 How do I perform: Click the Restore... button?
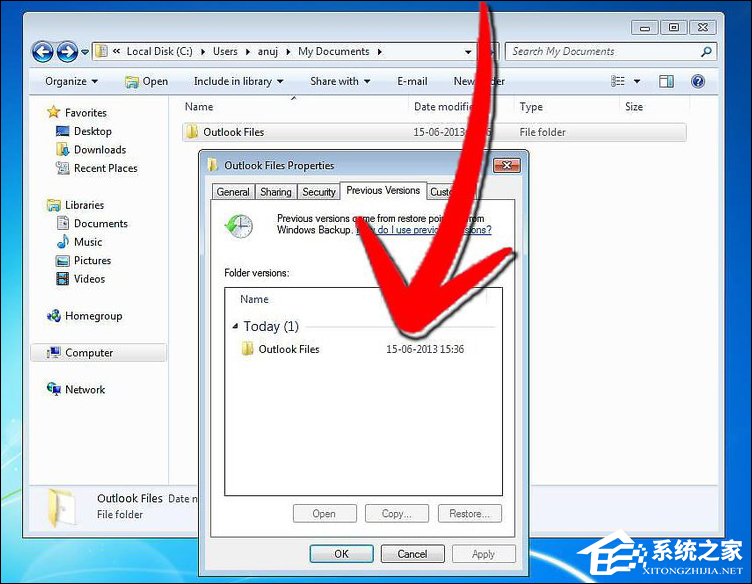(x=470, y=514)
